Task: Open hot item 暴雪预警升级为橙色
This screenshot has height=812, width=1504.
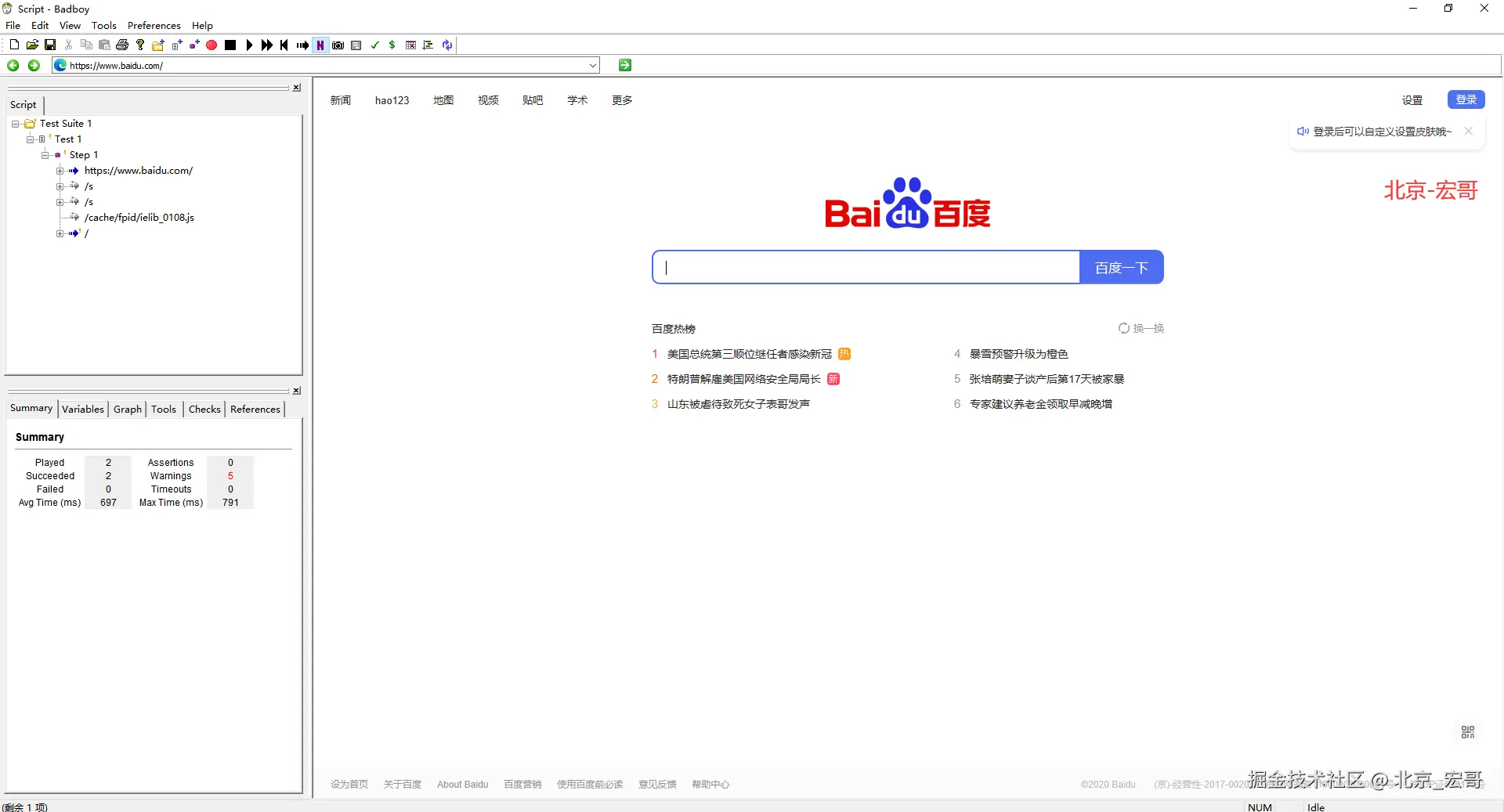Action: click(x=1019, y=355)
